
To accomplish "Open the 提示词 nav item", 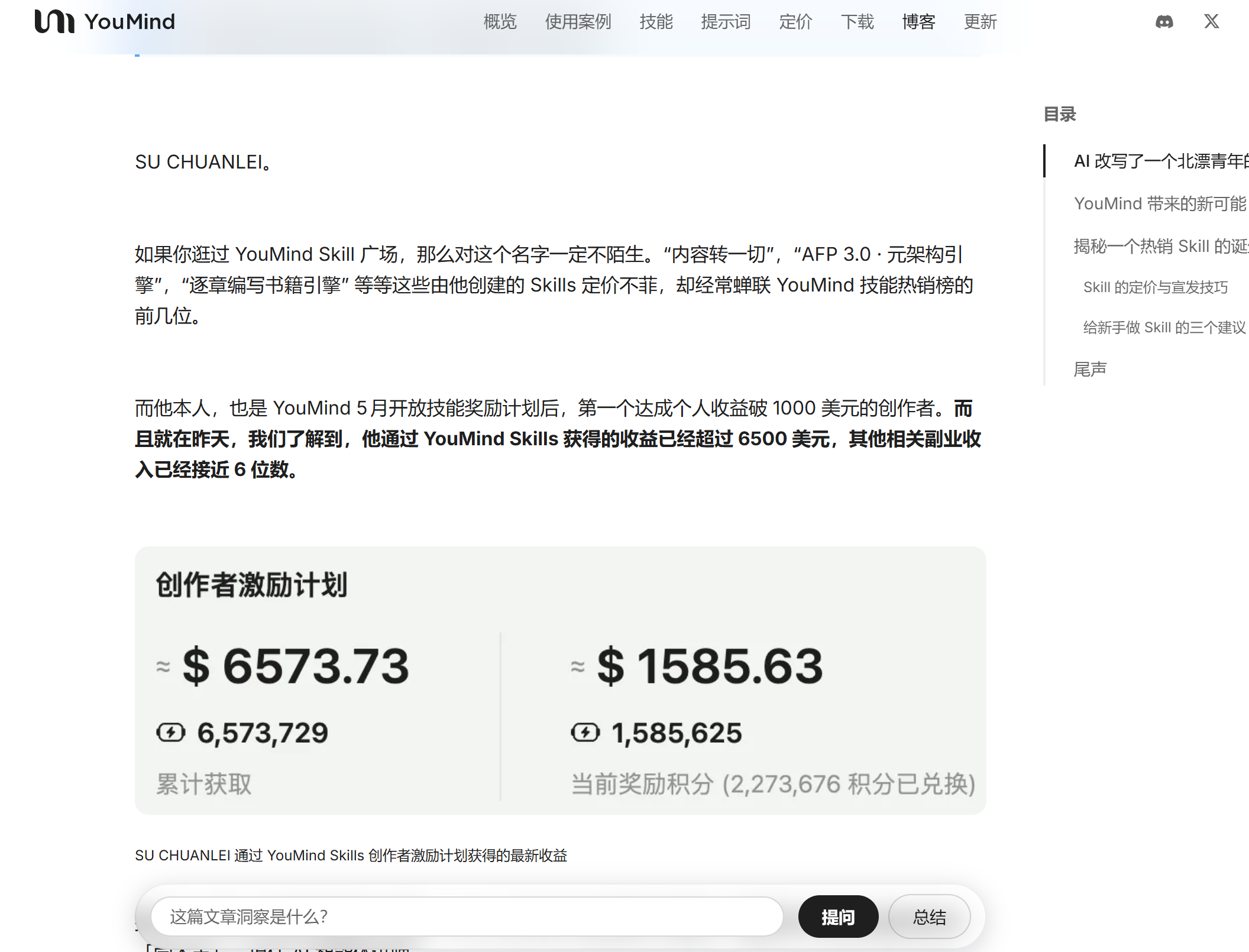I will click(x=726, y=22).
